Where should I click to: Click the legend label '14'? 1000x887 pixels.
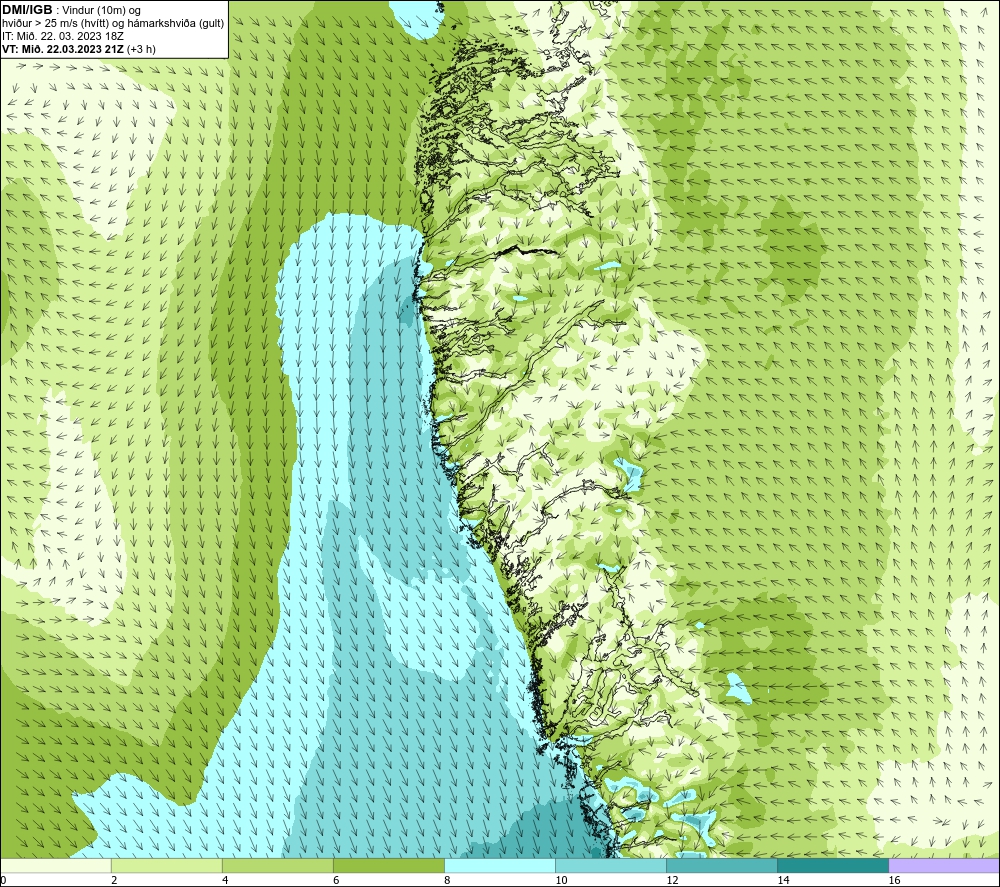(783, 880)
